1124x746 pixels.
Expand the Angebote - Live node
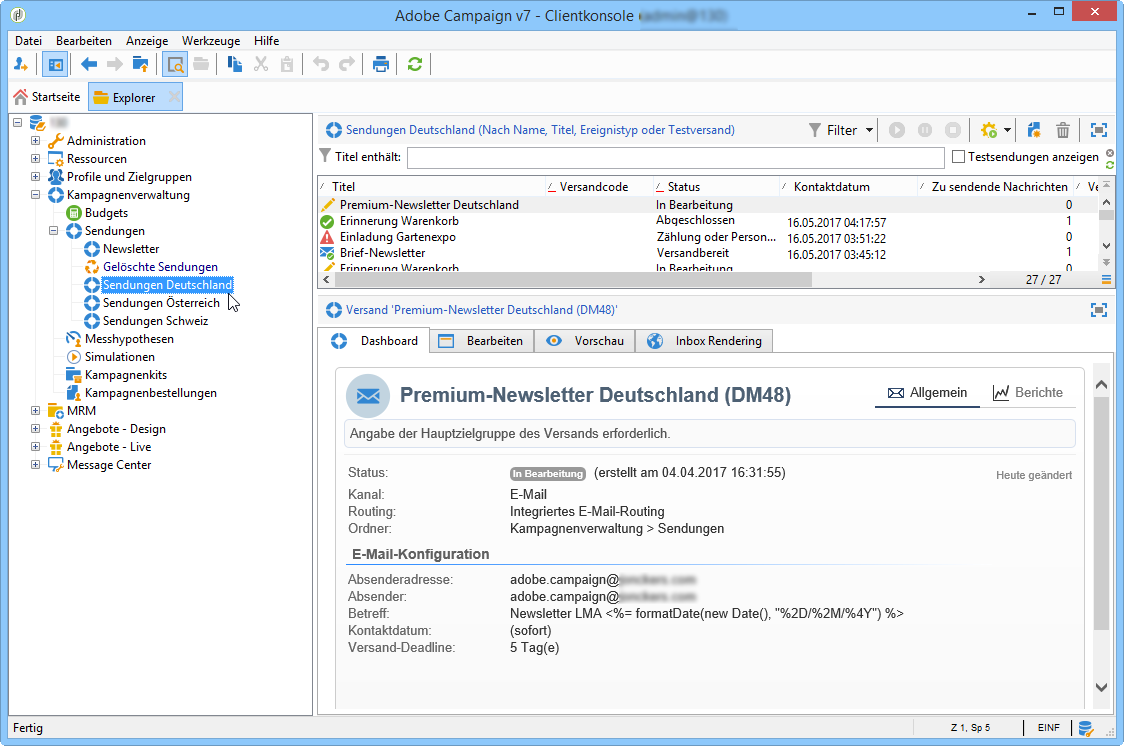(35, 446)
